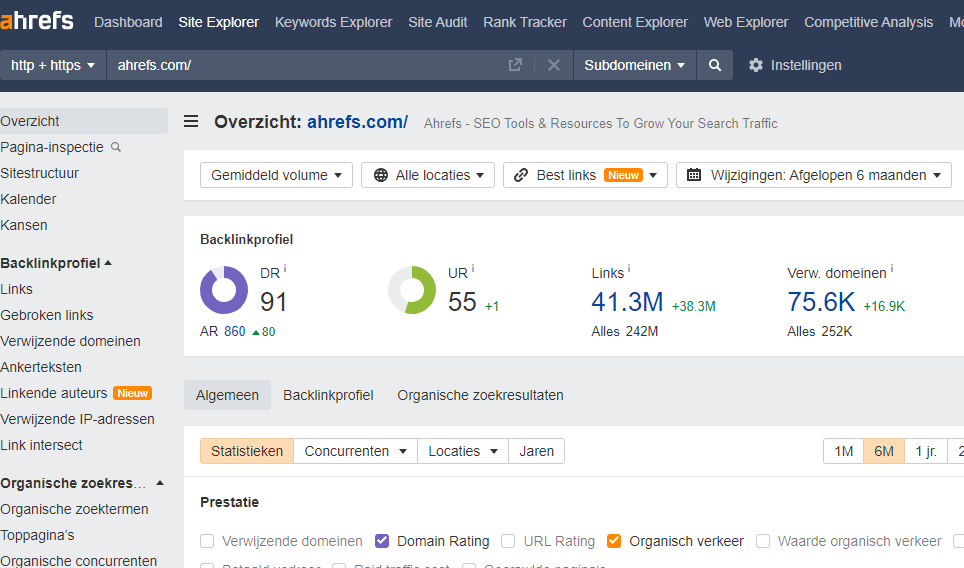Click the chain link icon in Best links
This screenshot has width=964, height=568.
click(x=521, y=175)
